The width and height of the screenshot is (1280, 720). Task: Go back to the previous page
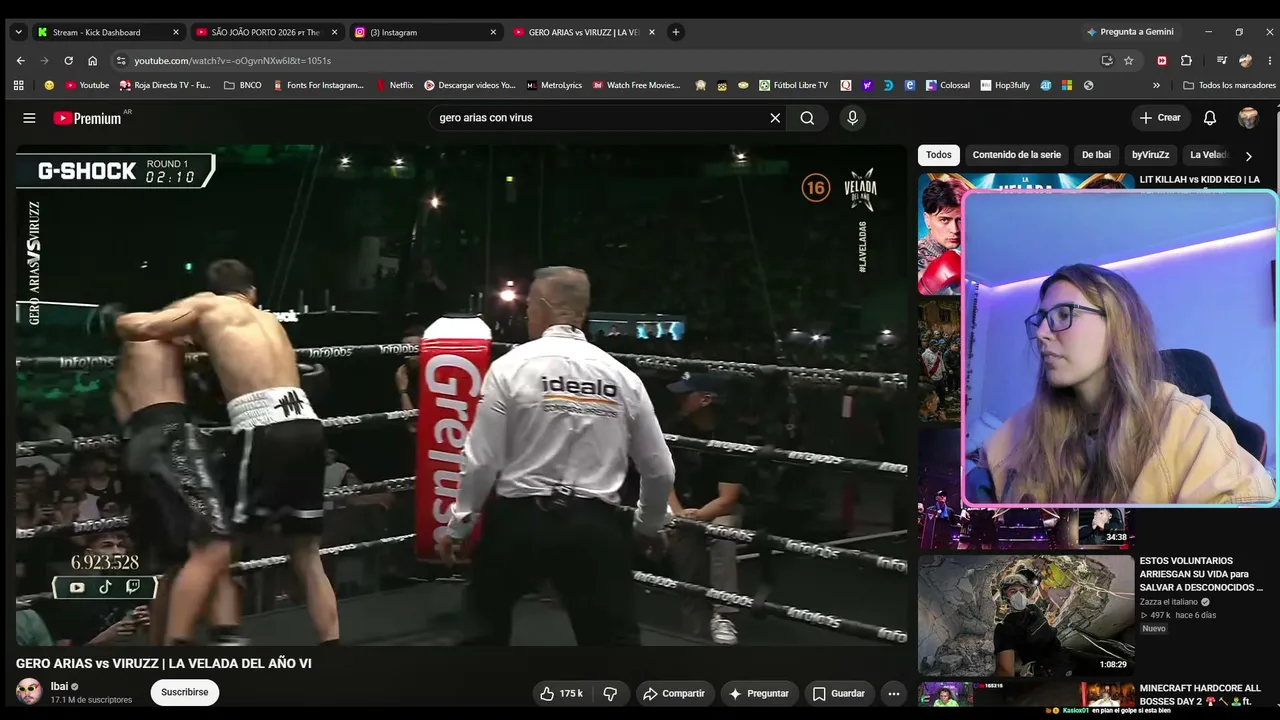(20, 60)
